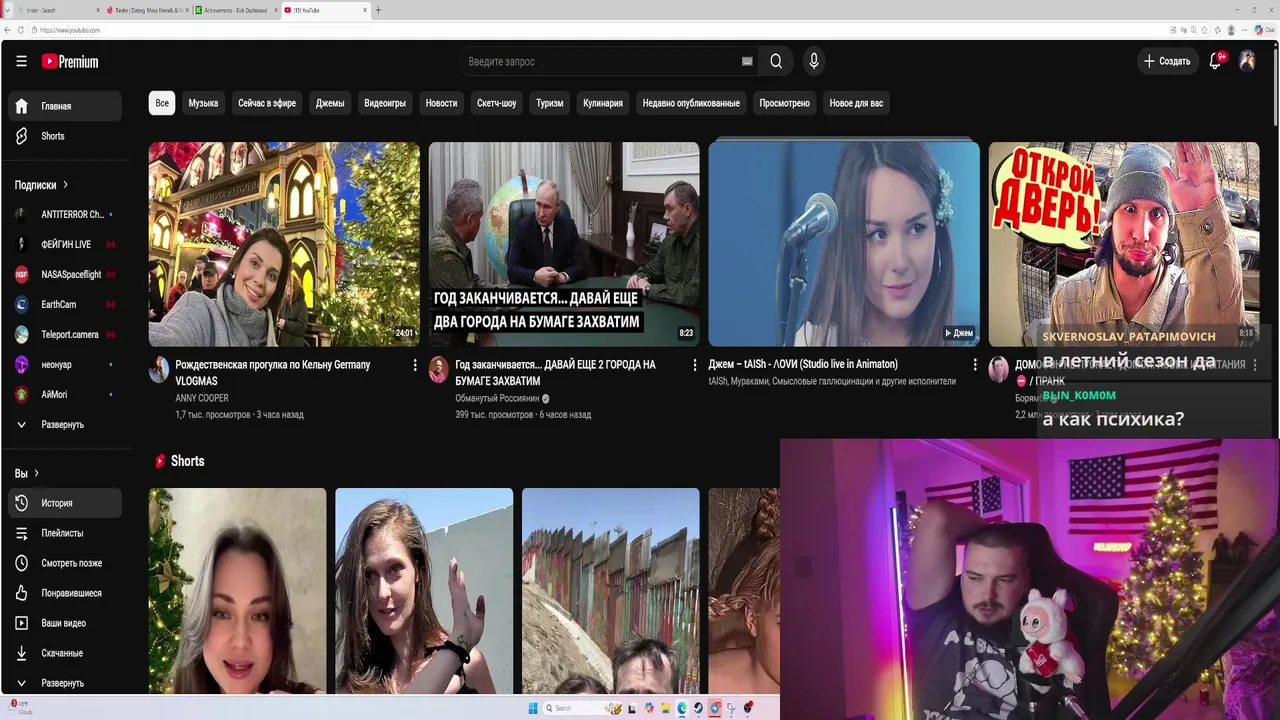Open История in the sidebar

pos(66,503)
